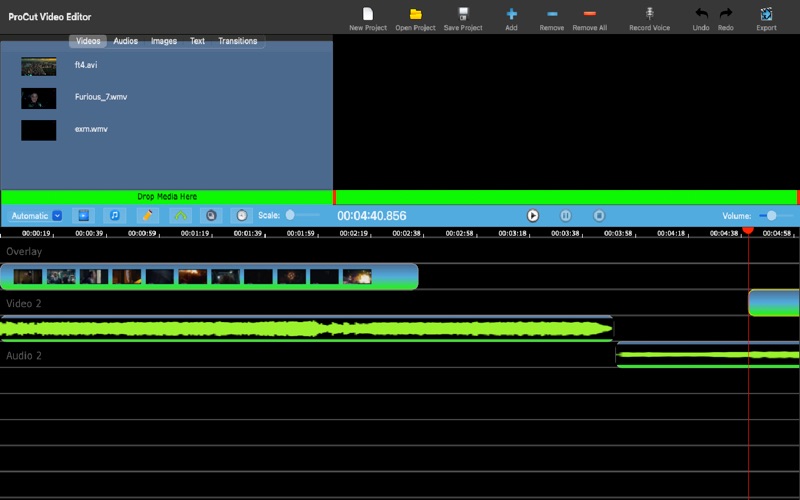Screen dimensions: 800x500
Task: Click the video clip tool icon
Action: (x=83, y=215)
